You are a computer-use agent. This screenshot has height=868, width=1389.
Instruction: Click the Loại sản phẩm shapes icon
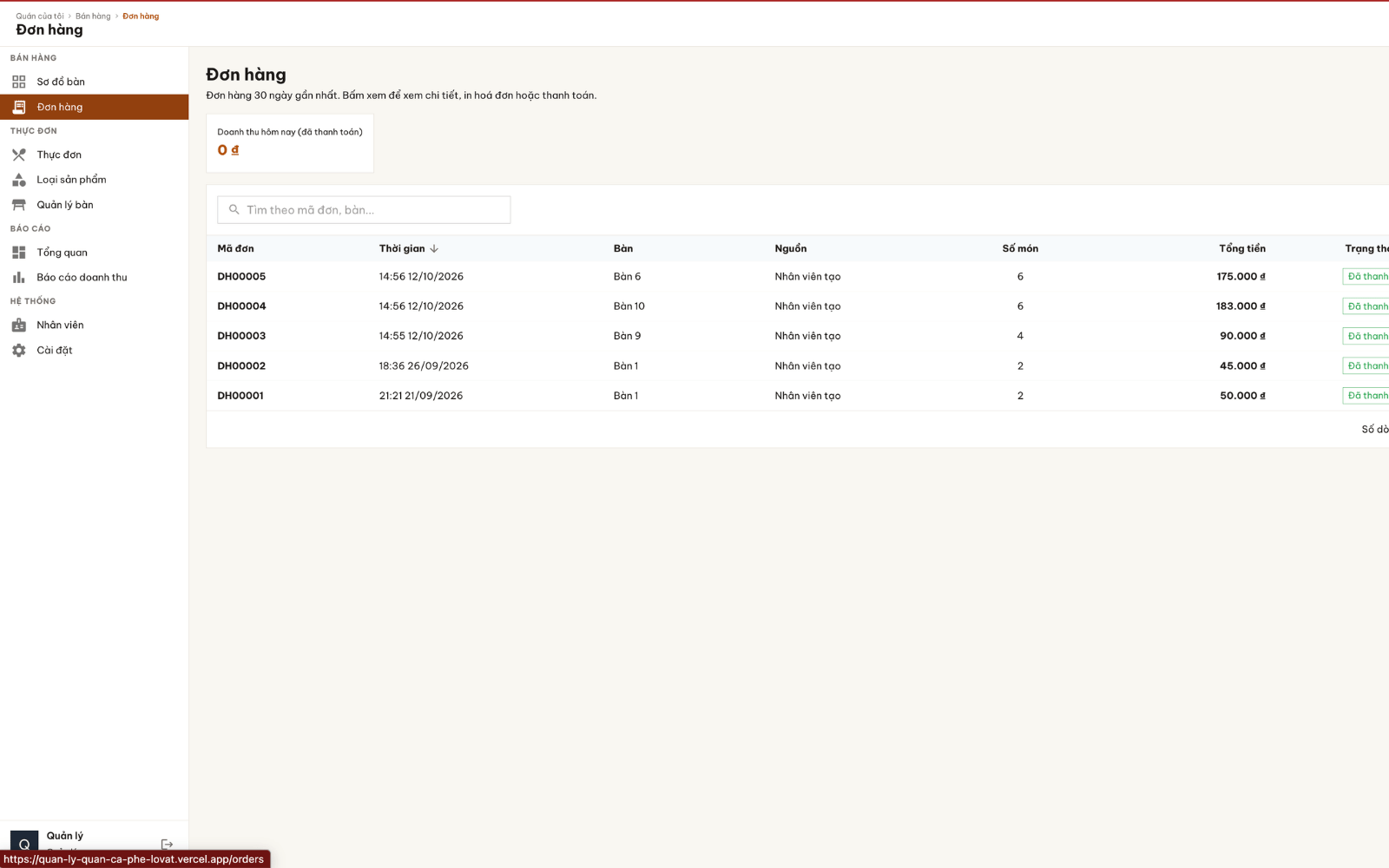(x=19, y=180)
